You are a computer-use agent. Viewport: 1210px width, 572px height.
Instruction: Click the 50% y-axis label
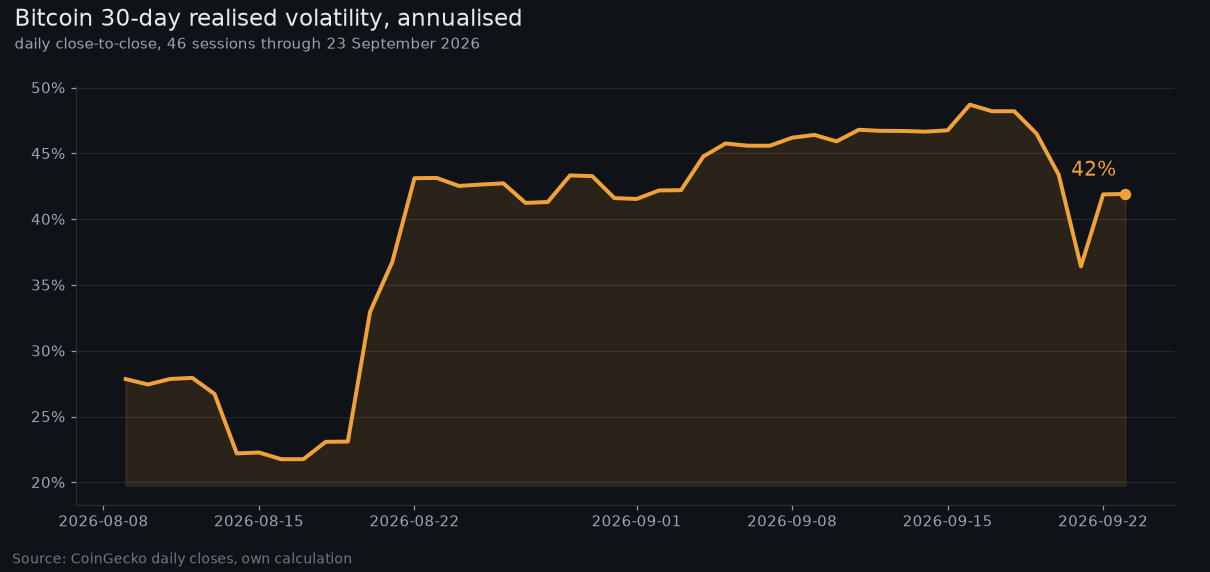point(48,88)
